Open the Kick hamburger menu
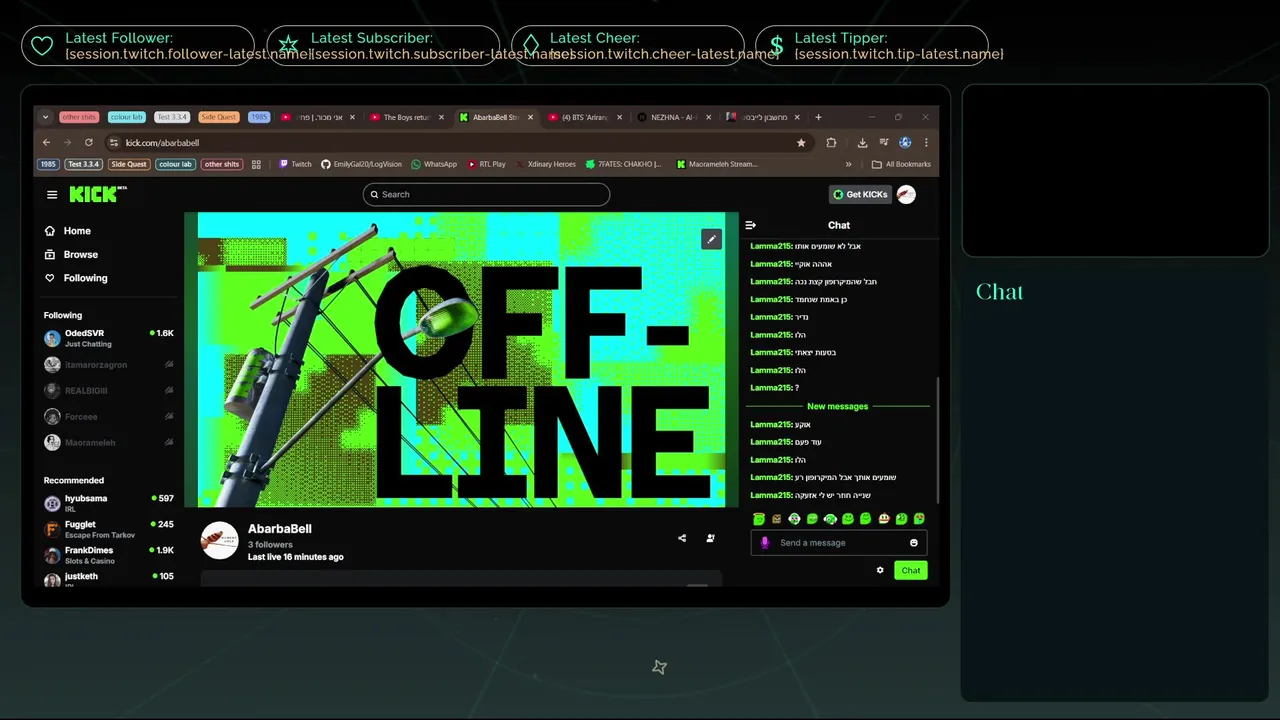The image size is (1280, 720). pyautogui.click(x=52, y=195)
